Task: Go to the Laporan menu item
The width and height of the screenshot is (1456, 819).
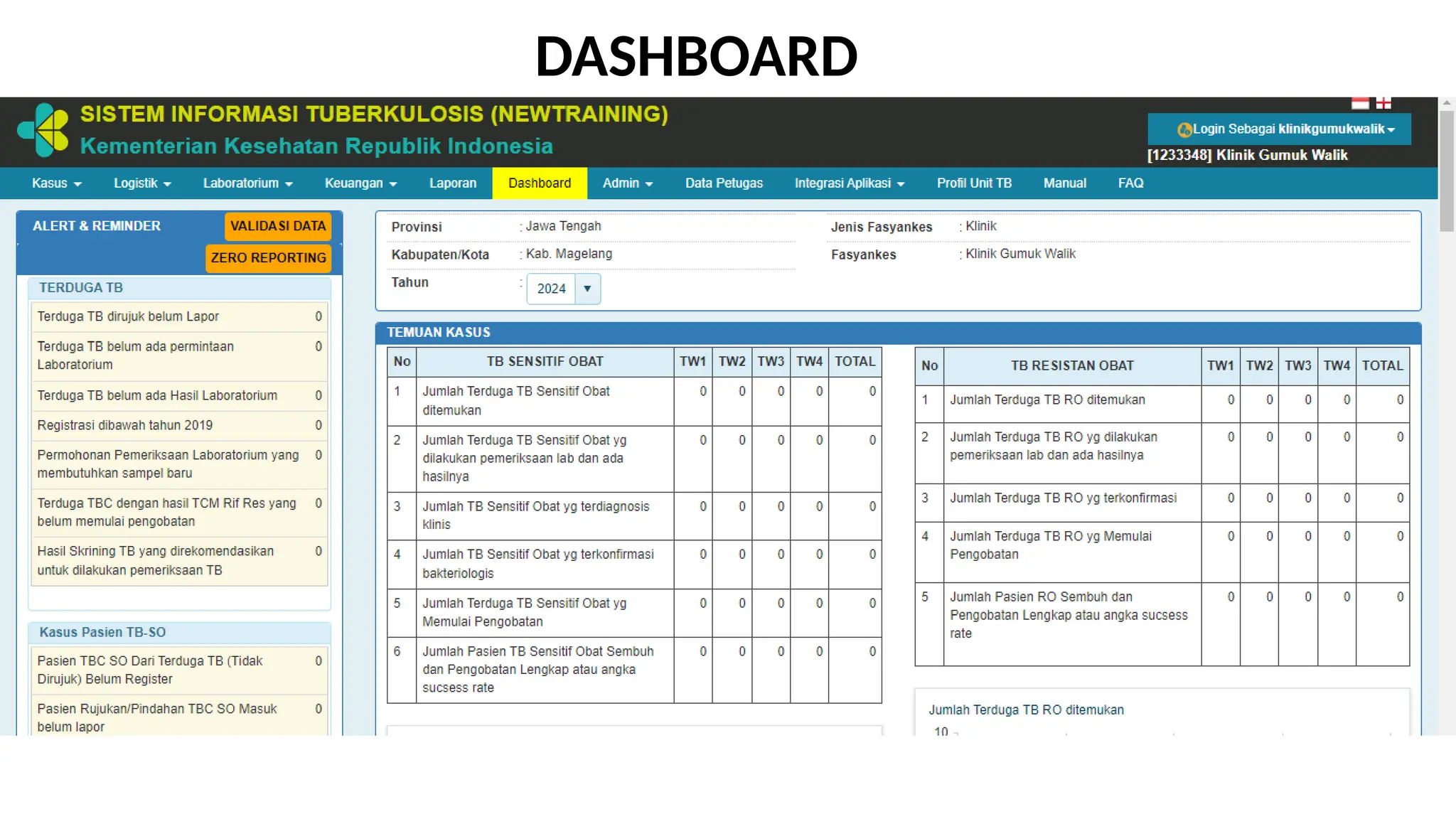Action: (453, 183)
